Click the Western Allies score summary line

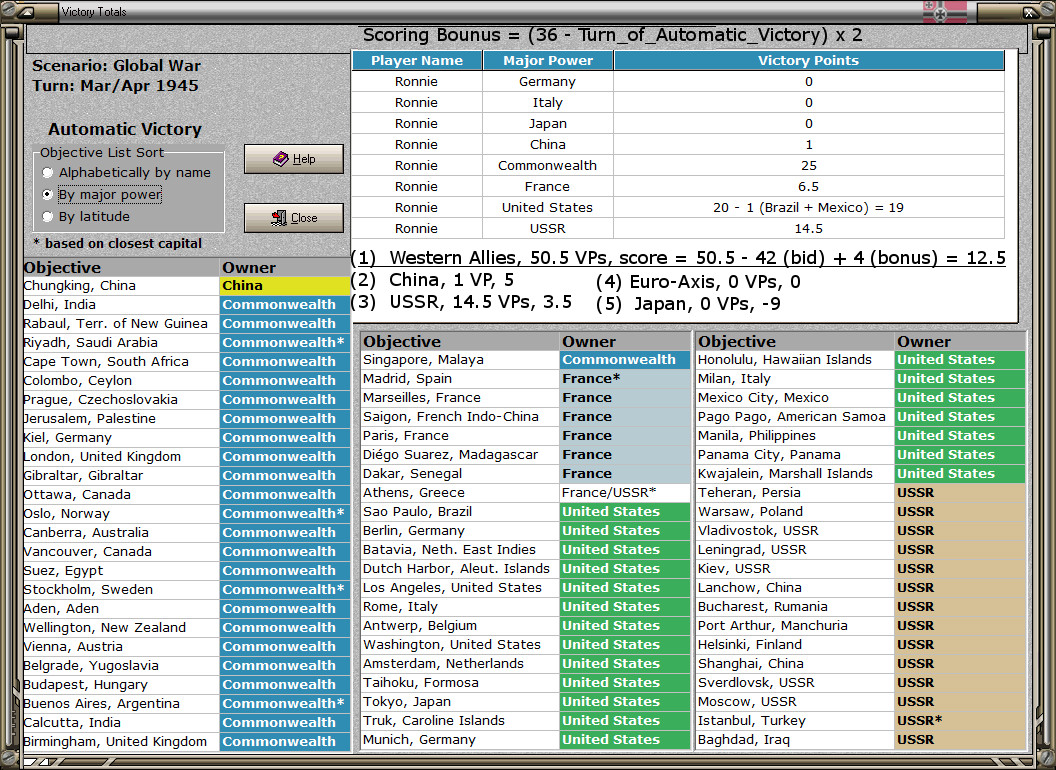[x=679, y=258]
